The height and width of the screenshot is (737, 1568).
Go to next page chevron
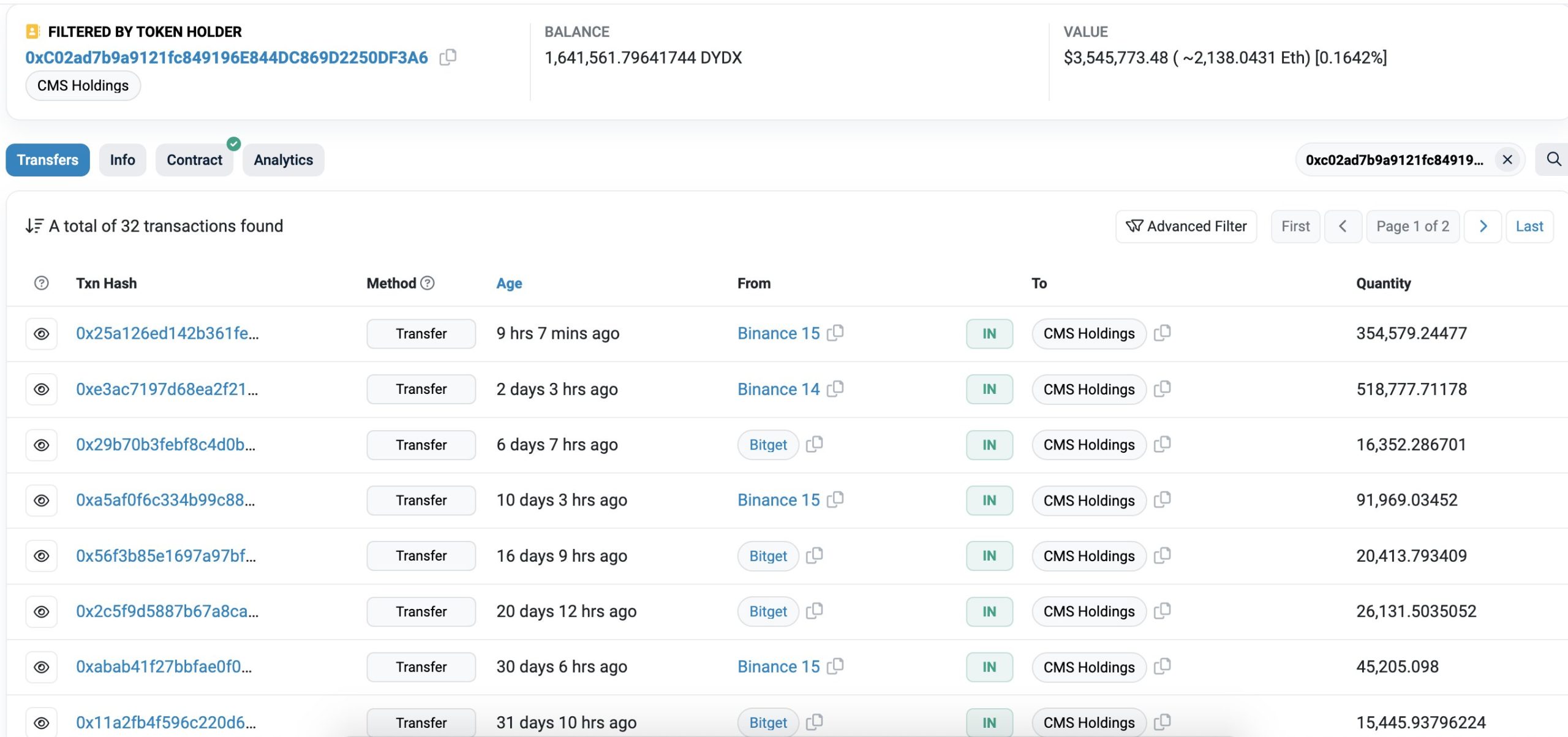1483,227
